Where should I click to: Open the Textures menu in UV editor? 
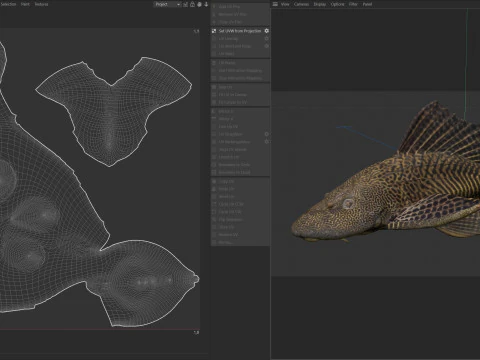(x=41, y=4)
